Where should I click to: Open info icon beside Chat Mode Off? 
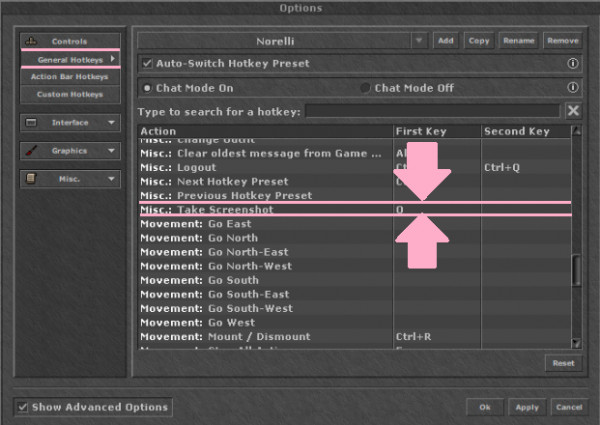tap(572, 88)
